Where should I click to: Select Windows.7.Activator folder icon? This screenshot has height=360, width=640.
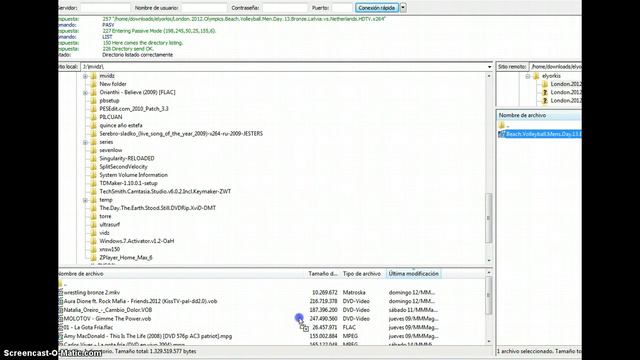pos(93,241)
